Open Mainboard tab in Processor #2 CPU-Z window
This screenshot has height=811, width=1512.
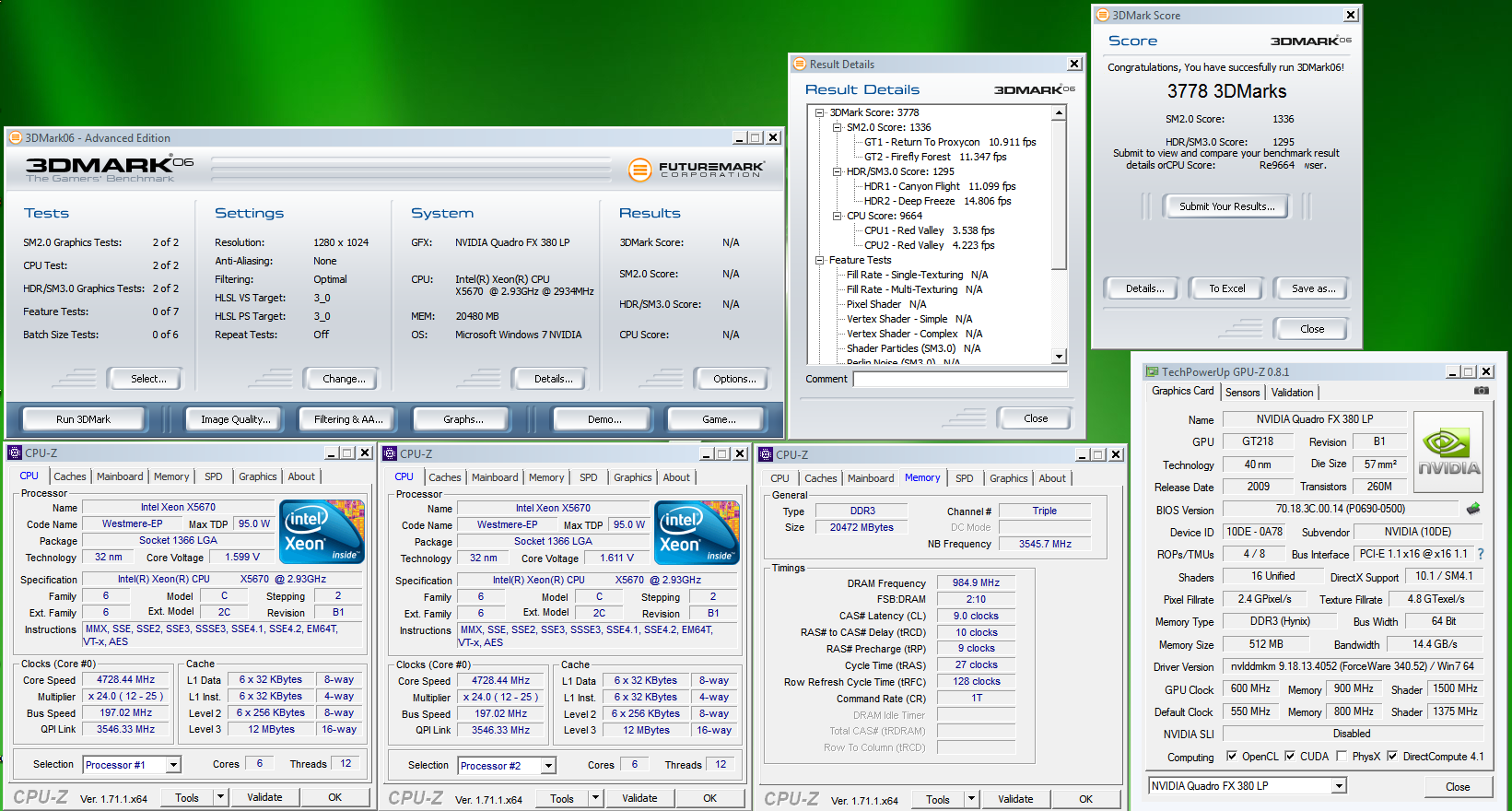[x=495, y=477]
